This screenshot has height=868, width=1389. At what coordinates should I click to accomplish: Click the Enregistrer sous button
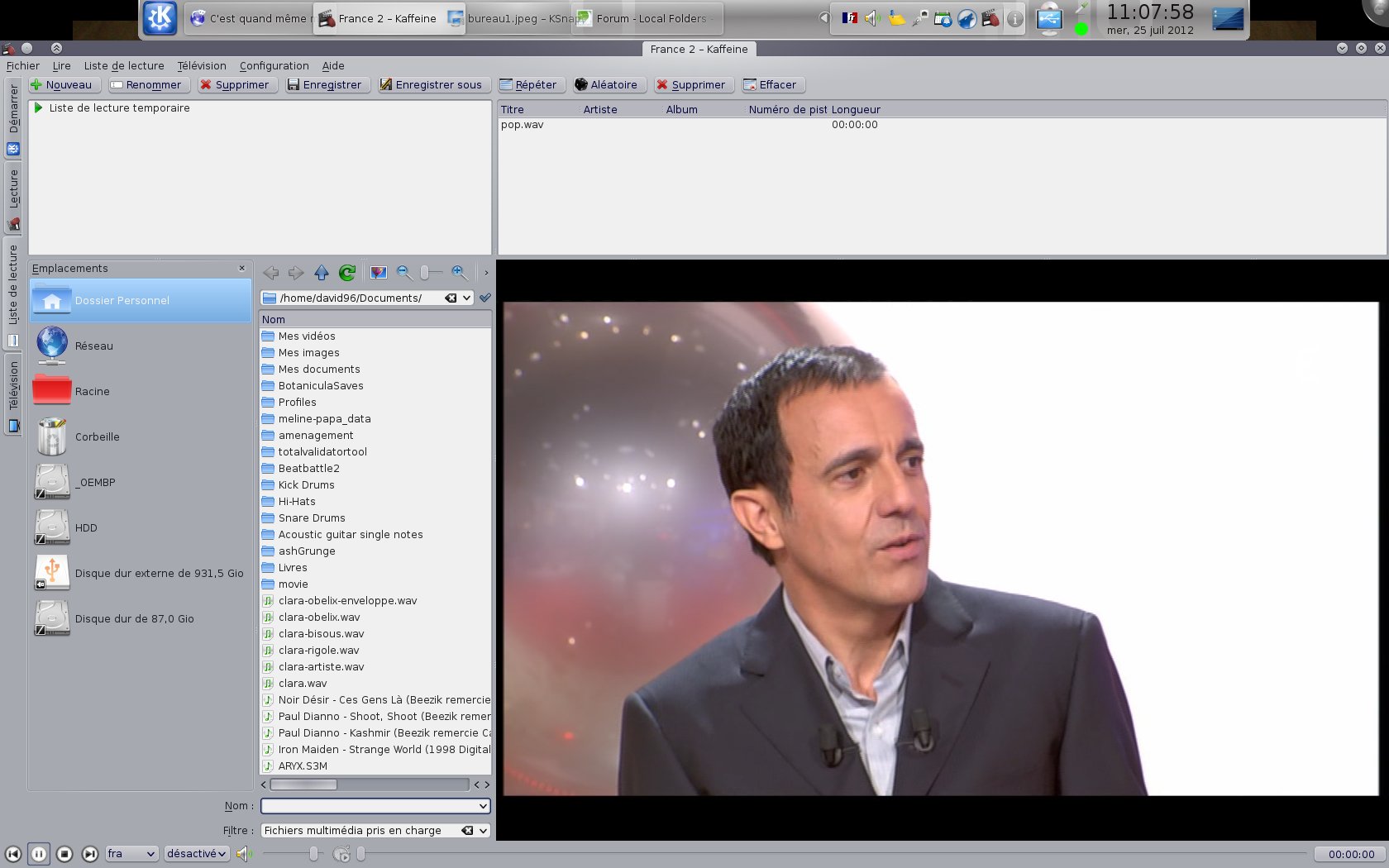[x=431, y=84]
